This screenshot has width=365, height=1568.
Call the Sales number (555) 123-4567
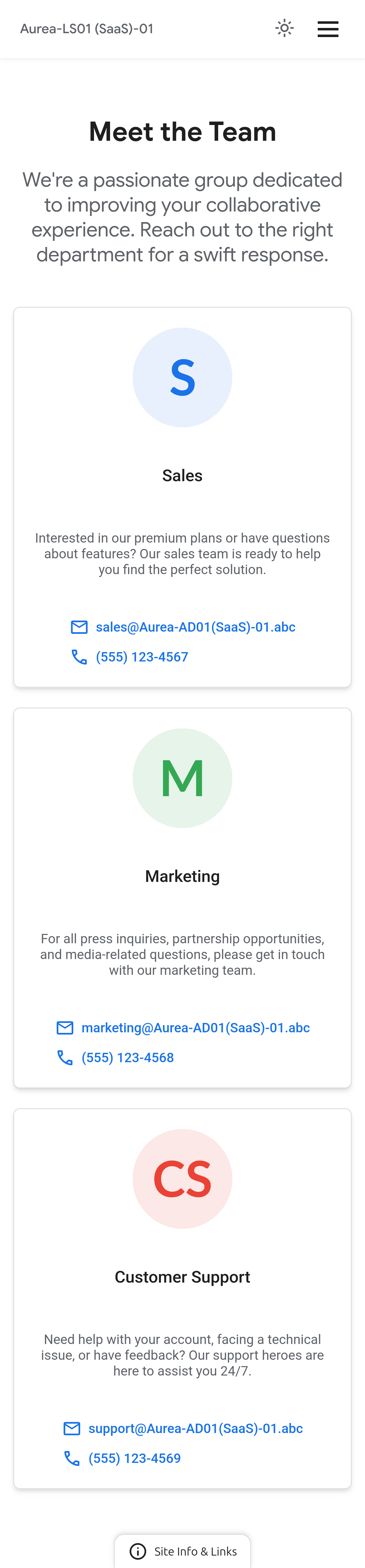point(142,657)
